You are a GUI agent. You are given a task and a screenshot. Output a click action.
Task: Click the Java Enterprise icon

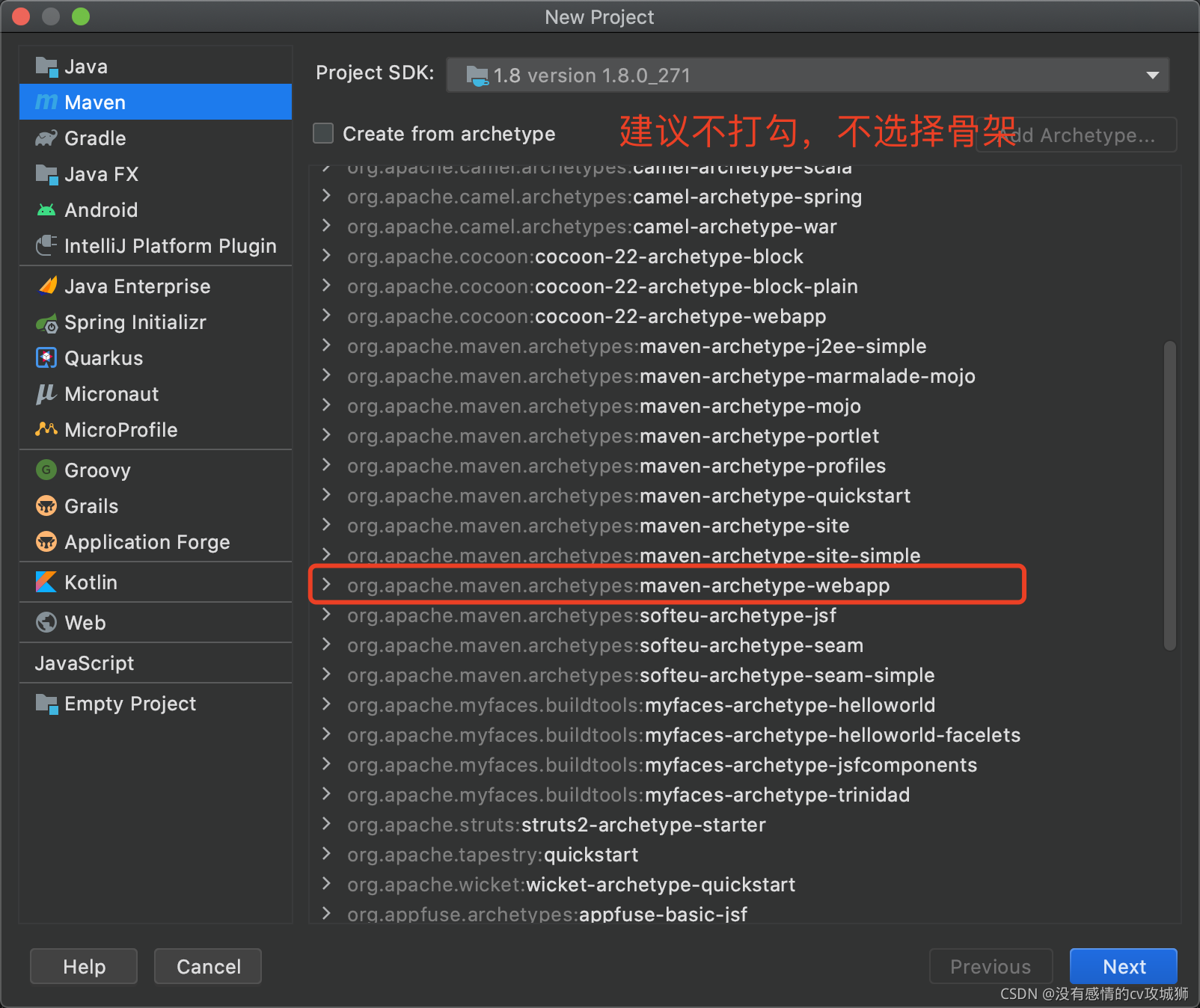pyautogui.click(x=48, y=286)
